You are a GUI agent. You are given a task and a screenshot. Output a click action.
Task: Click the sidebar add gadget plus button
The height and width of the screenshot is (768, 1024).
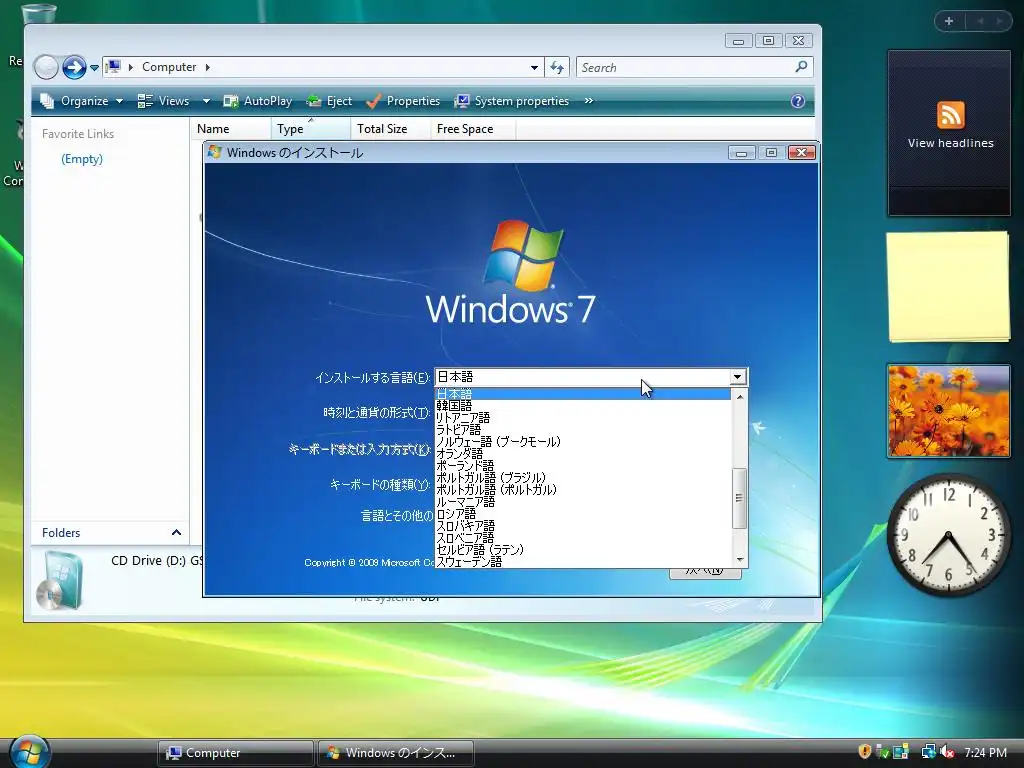[x=949, y=22]
